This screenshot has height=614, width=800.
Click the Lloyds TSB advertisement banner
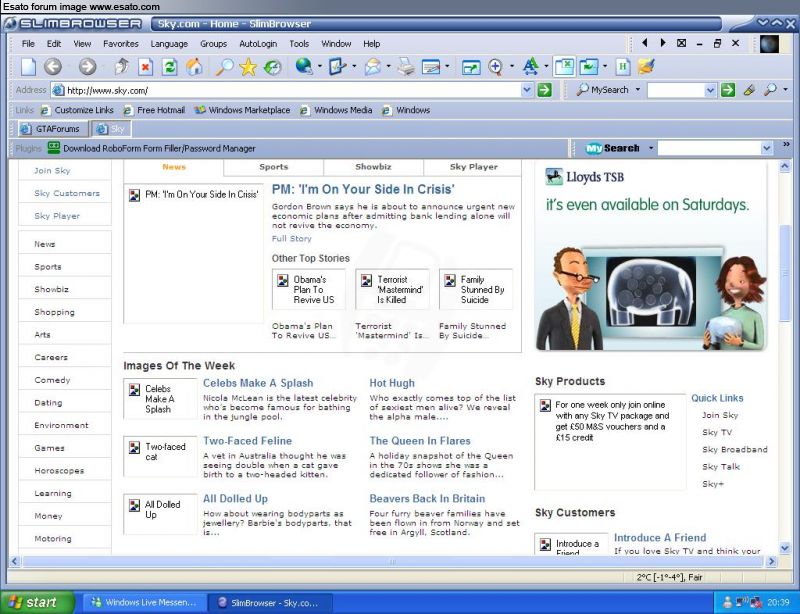click(x=651, y=257)
